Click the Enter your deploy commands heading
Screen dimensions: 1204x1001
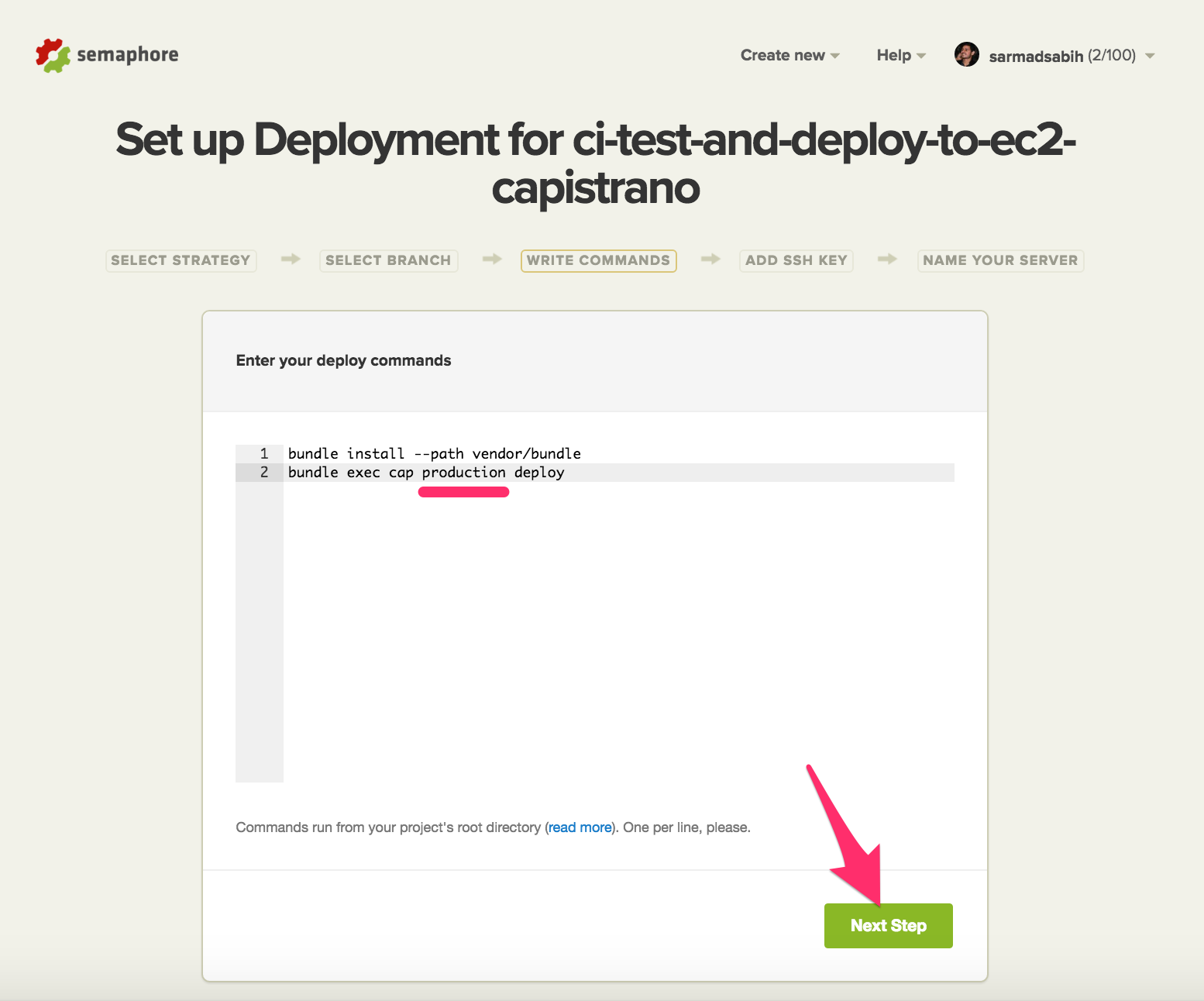pos(343,360)
